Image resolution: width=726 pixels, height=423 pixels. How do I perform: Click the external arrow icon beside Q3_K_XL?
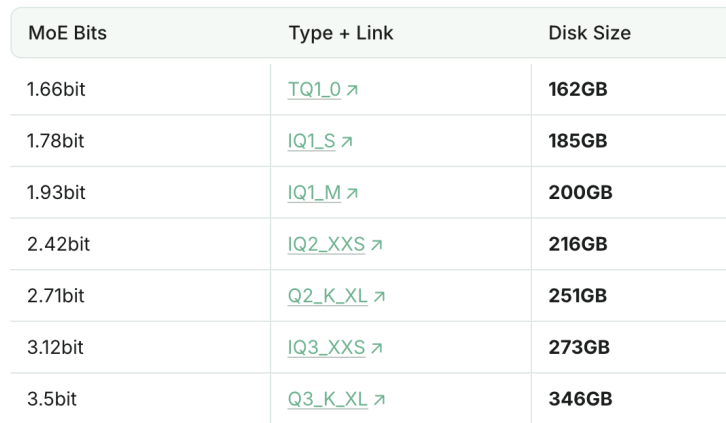379,400
